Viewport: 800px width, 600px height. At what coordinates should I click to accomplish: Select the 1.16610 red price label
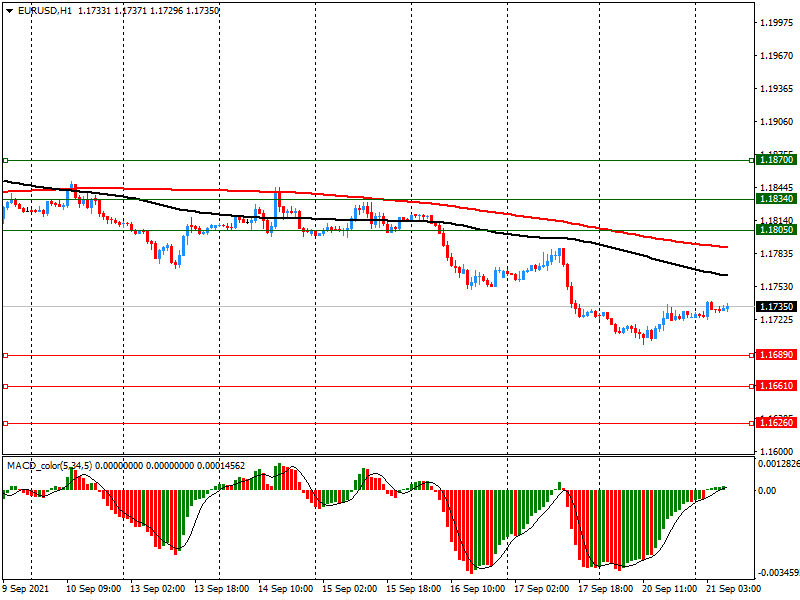click(776, 386)
